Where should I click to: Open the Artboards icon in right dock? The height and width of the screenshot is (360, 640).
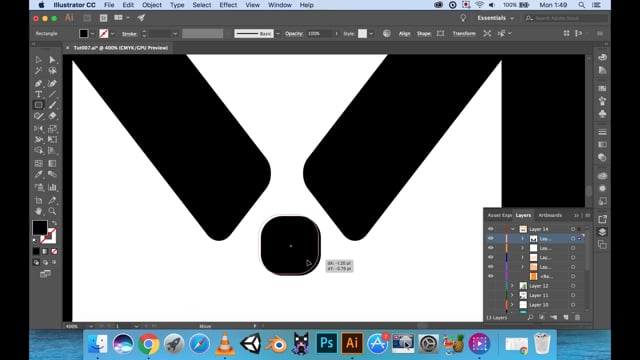pos(602,244)
